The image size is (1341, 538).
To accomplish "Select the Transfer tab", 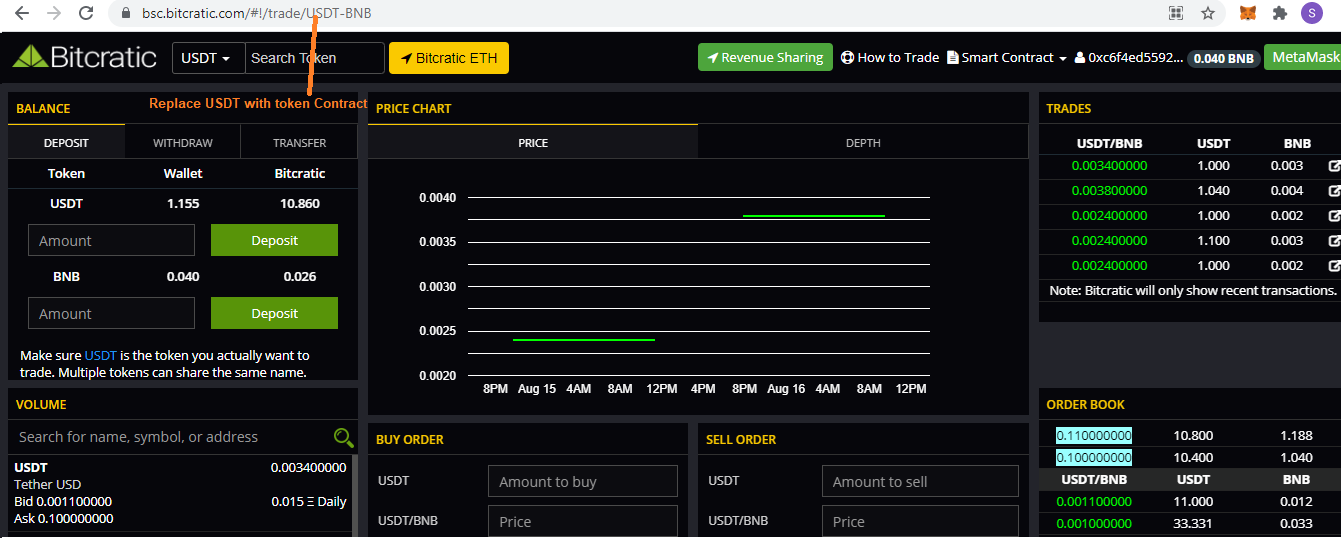I will 299,143.
